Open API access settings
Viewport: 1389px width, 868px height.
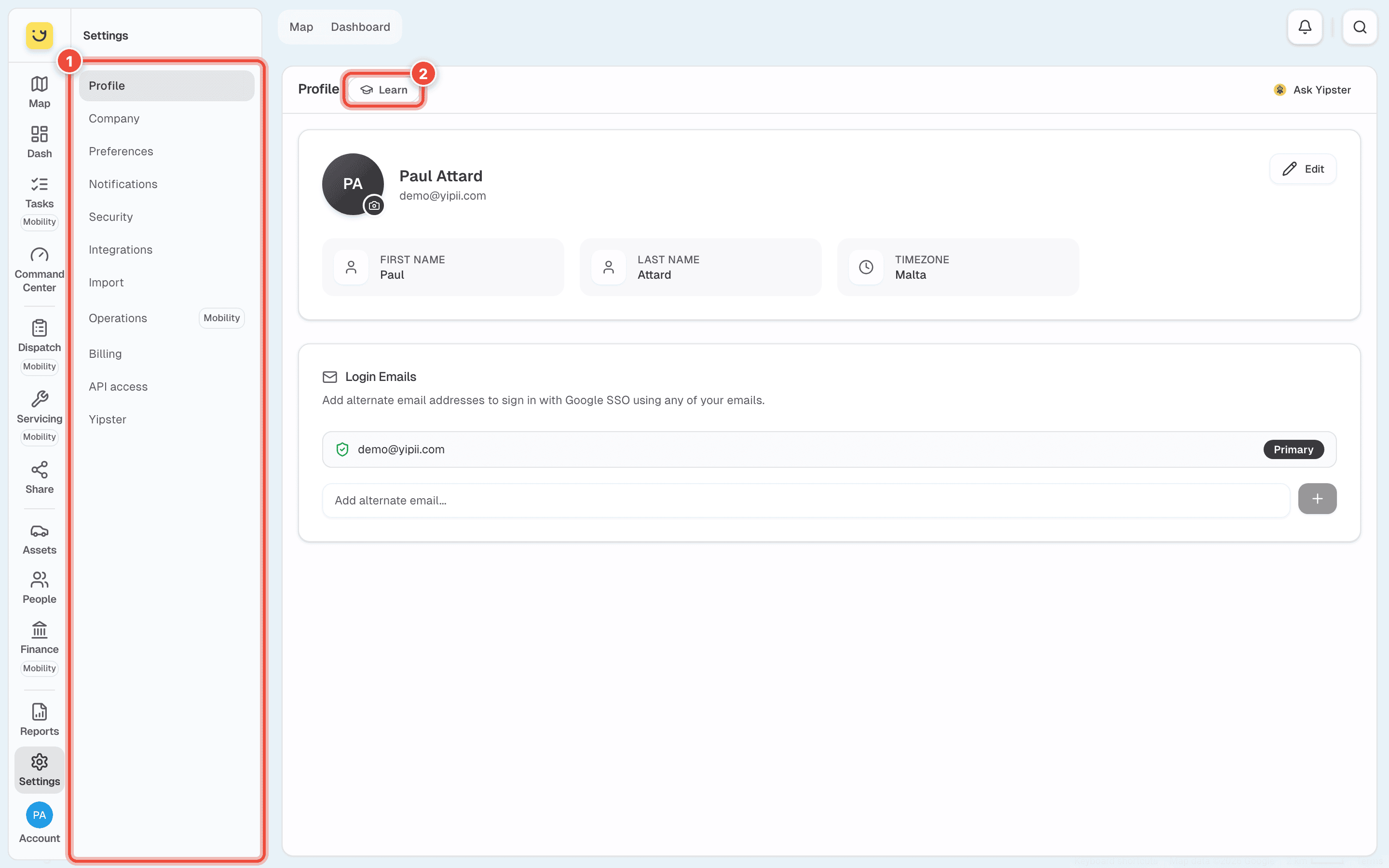point(166,386)
